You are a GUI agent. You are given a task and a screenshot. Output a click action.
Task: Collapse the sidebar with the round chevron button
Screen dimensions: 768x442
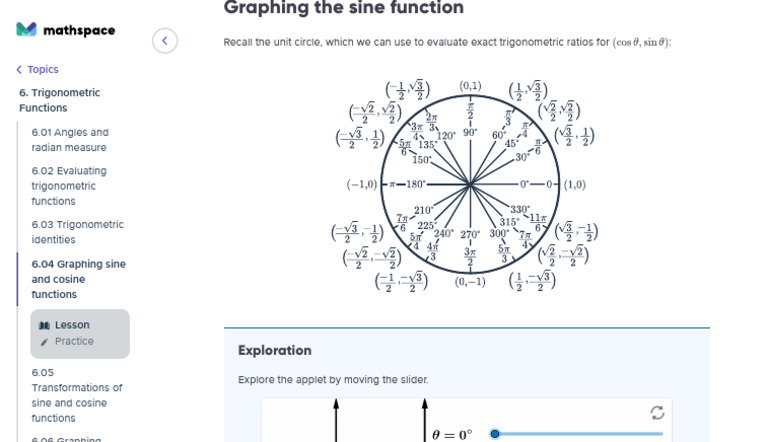165,41
